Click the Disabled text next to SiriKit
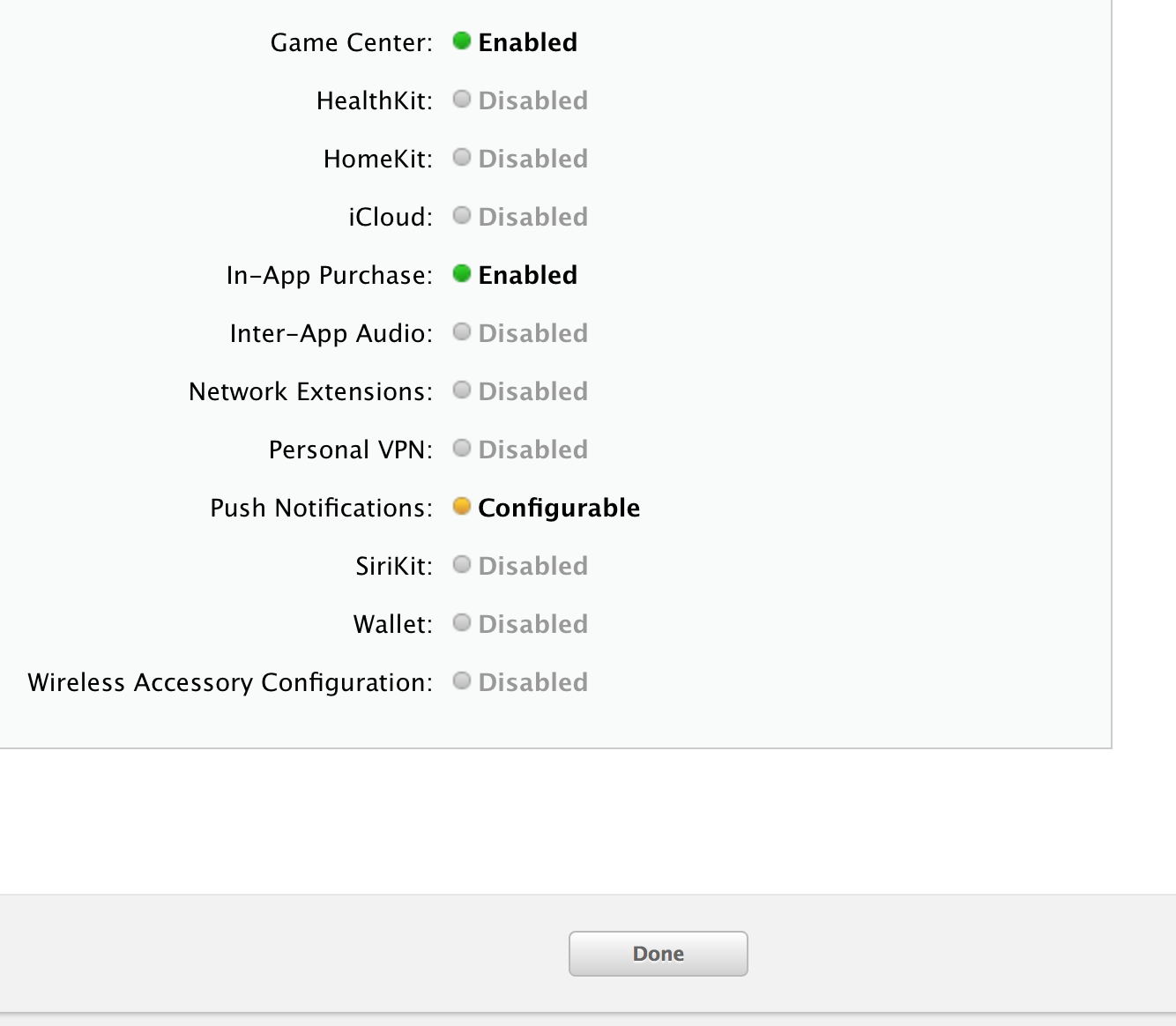 pos(532,566)
